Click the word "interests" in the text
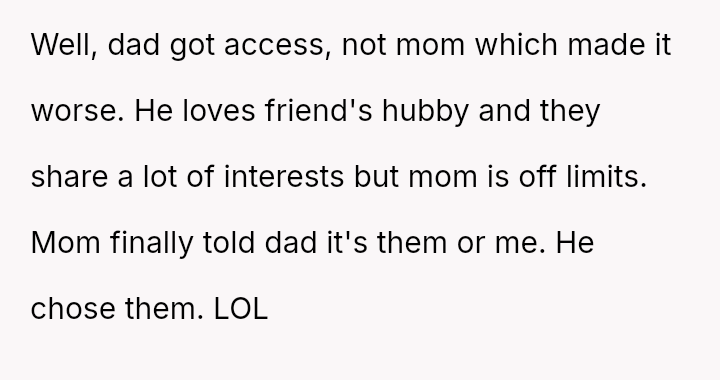The width and height of the screenshot is (720, 380). click(x=284, y=177)
